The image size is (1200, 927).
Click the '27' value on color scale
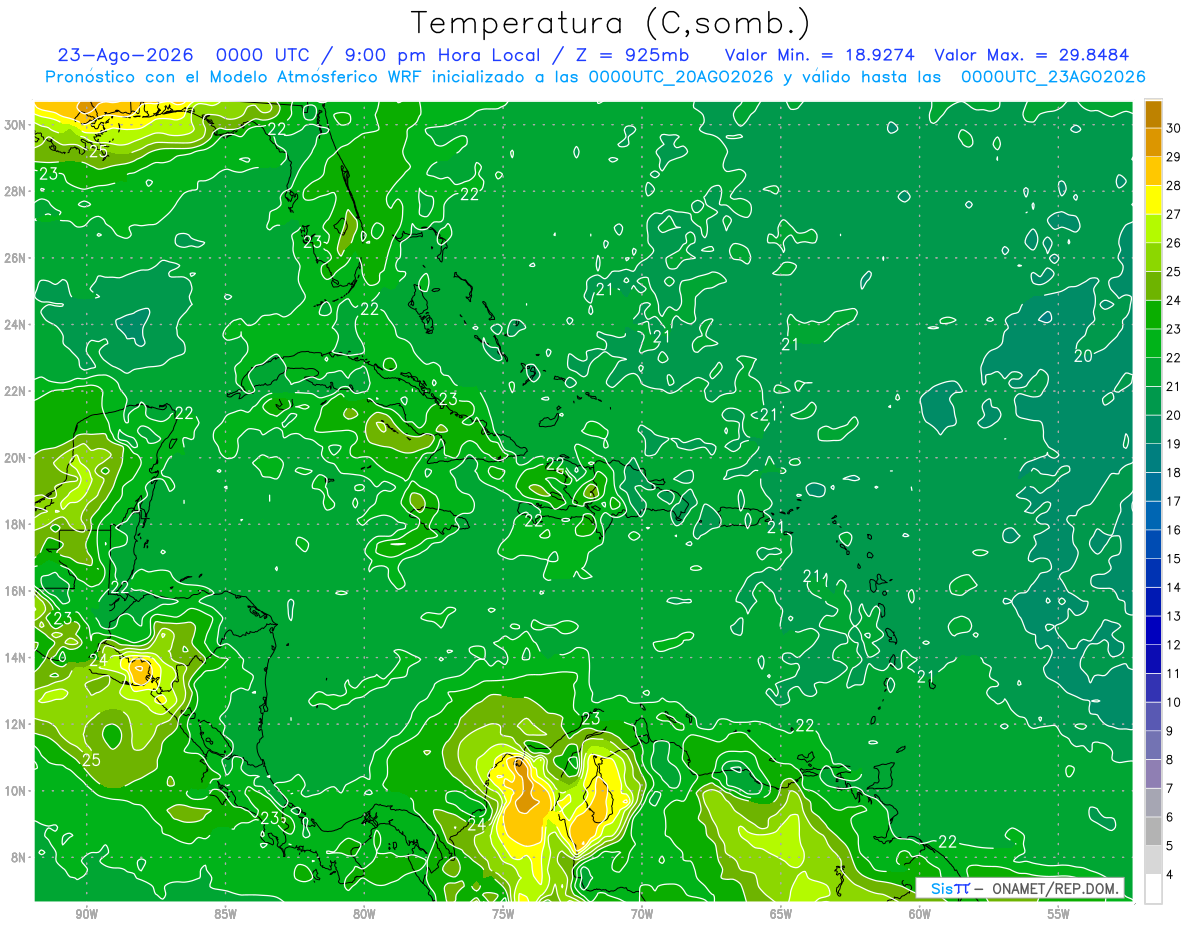1173,214
